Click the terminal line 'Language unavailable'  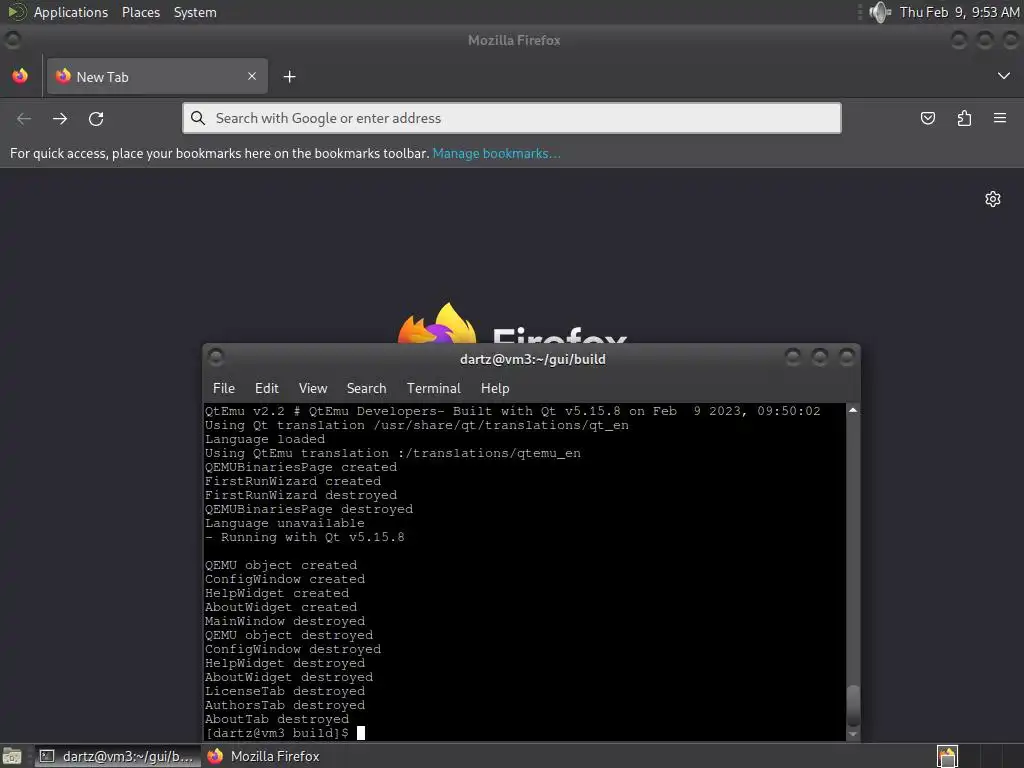click(285, 523)
